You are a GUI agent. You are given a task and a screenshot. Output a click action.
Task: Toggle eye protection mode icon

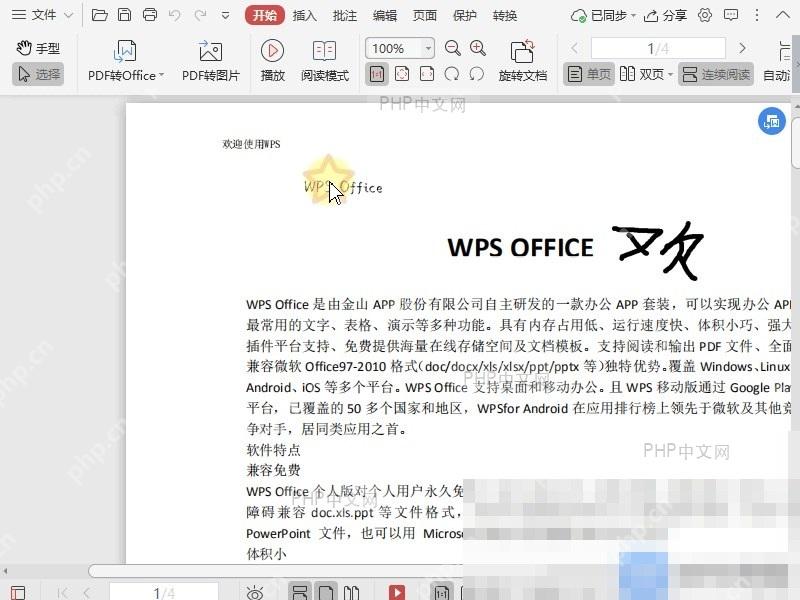pyautogui.click(x=255, y=593)
